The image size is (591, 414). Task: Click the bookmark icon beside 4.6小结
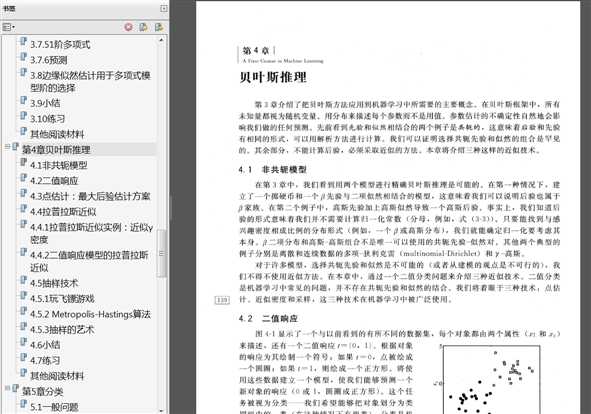click(x=23, y=342)
